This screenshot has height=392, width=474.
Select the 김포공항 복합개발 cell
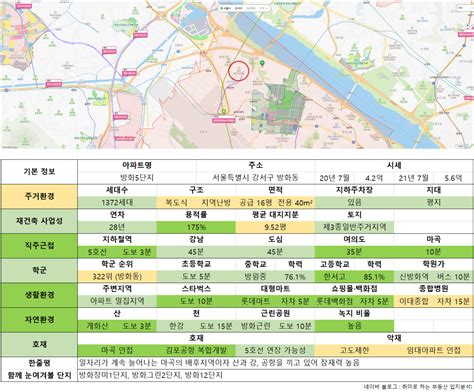tap(196, 350)
